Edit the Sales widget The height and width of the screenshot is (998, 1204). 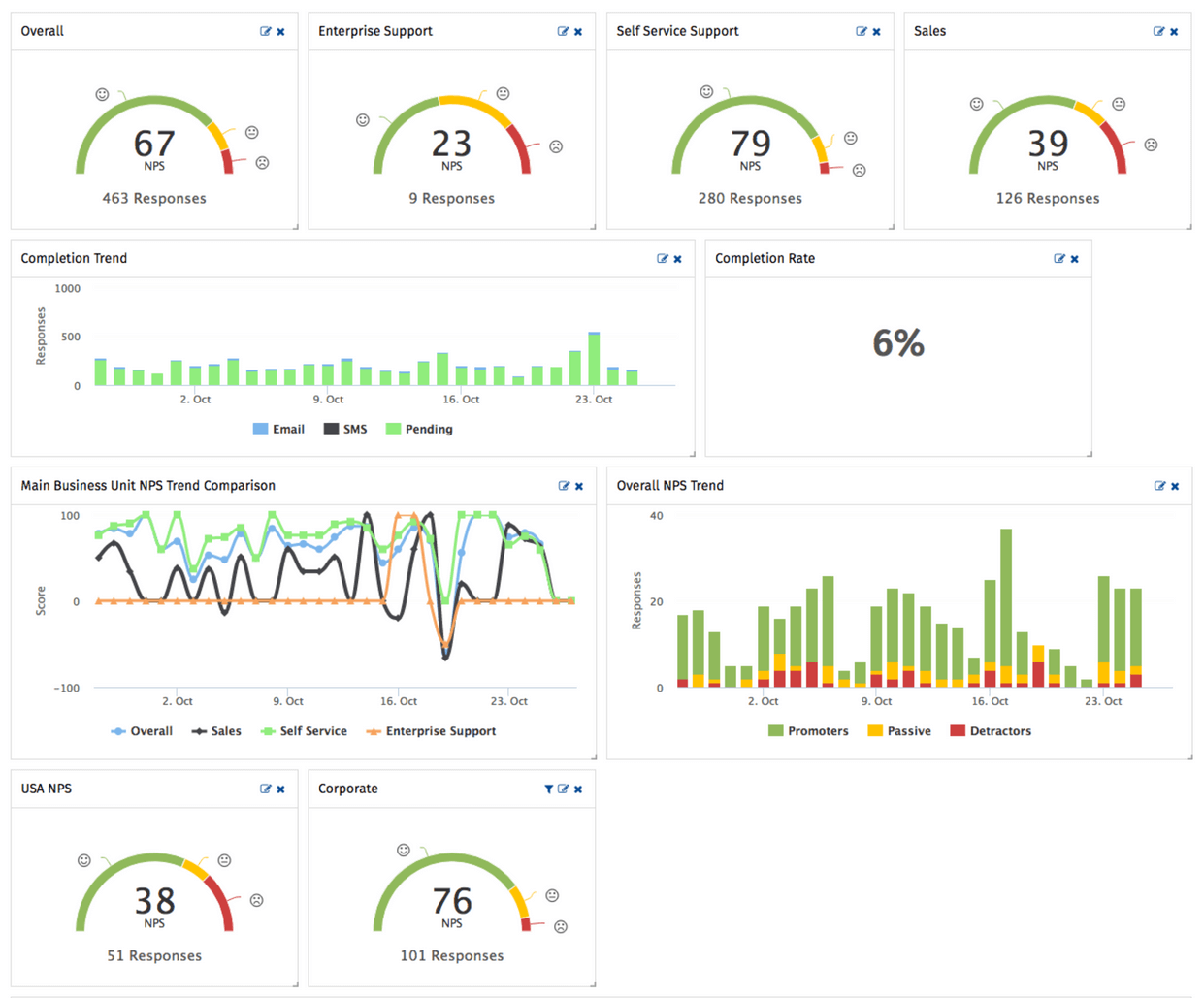click(1159, 32)
